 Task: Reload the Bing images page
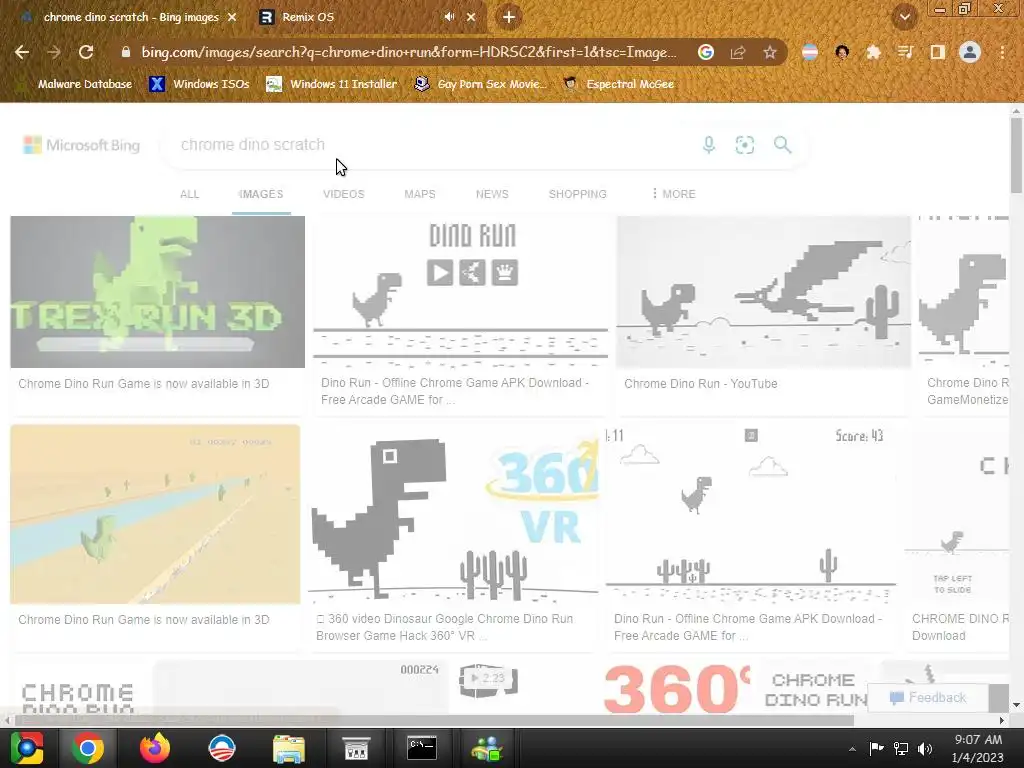pos(86,52)
